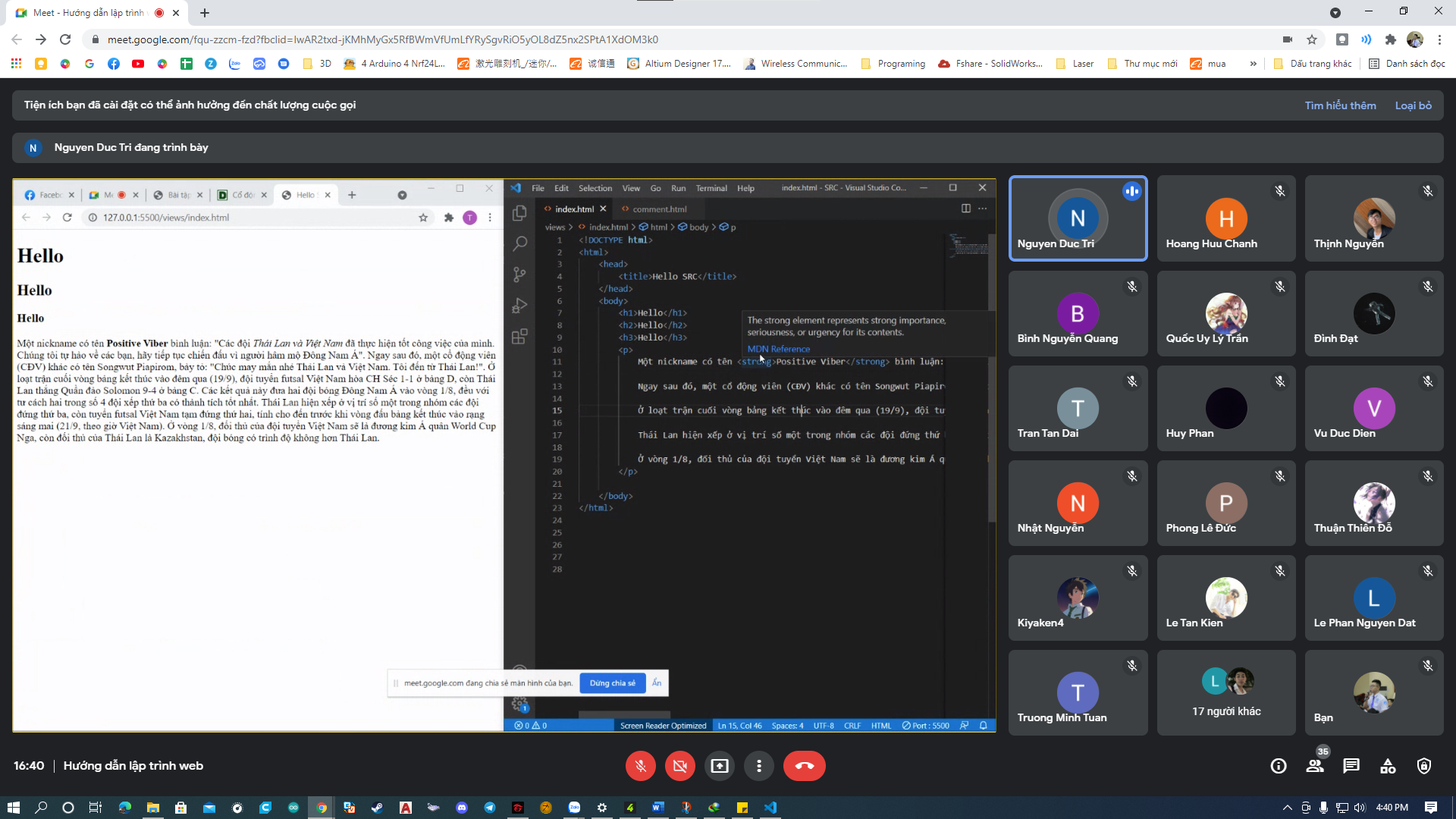
Task: Select Thịnh Nguyễn participant tile
Action: [x=1373, y=218]
